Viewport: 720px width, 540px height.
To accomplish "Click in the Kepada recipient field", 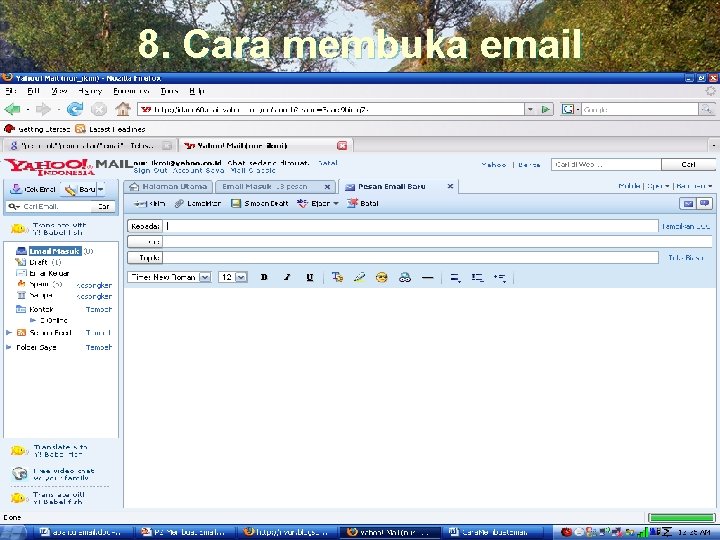I will (x=411, y=226).
